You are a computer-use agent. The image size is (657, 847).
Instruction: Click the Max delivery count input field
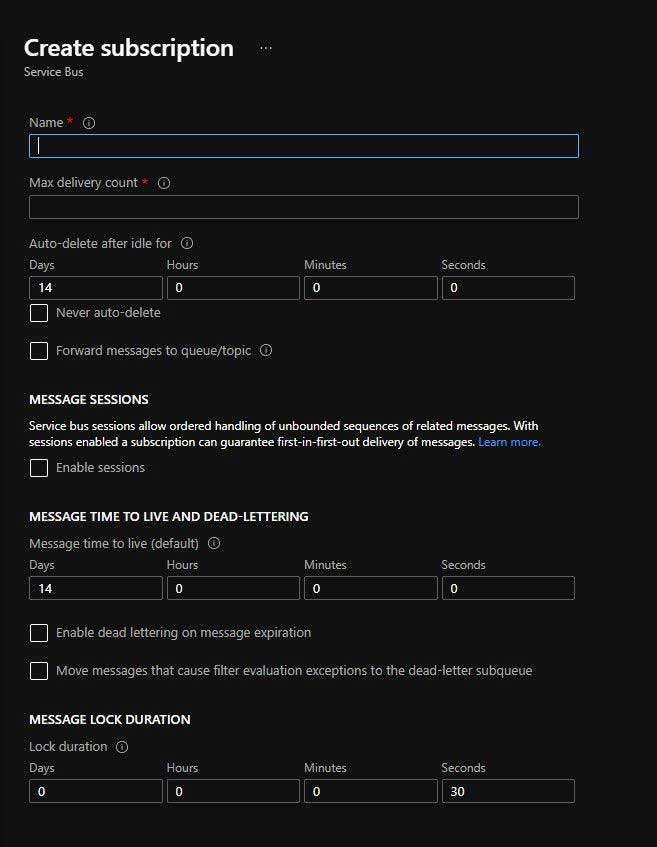[x=304, y=207]
